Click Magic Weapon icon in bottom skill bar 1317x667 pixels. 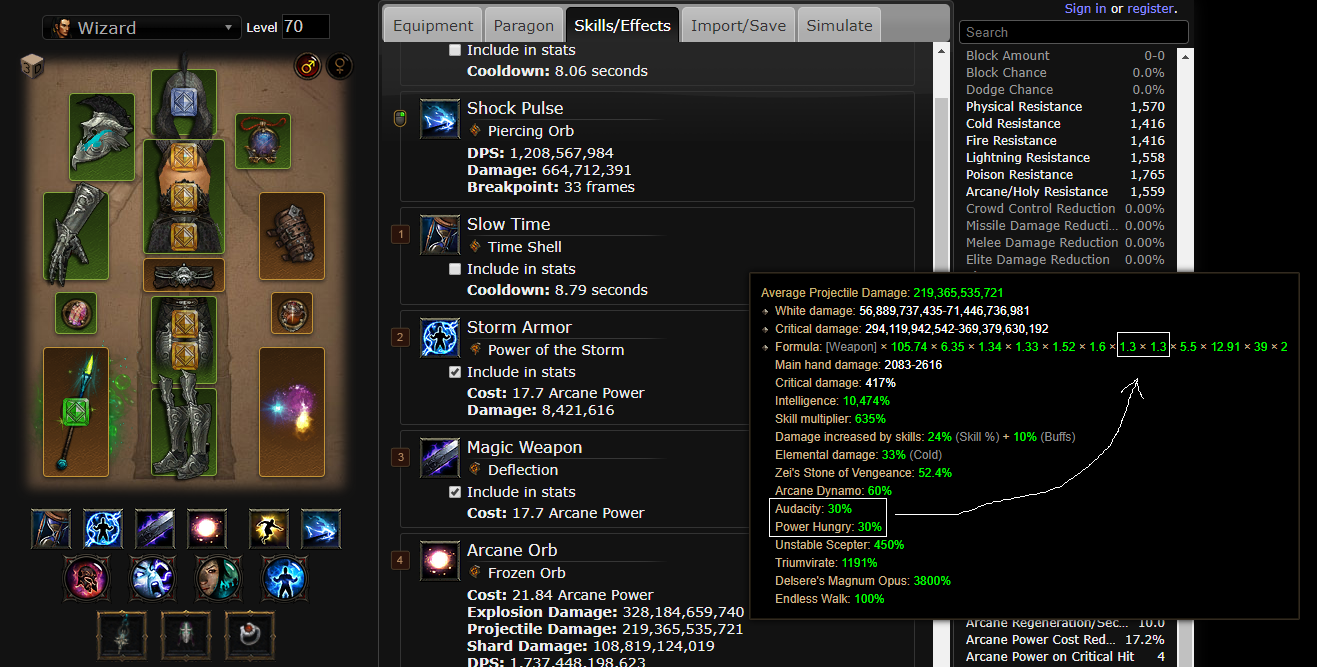click(155, 529)
